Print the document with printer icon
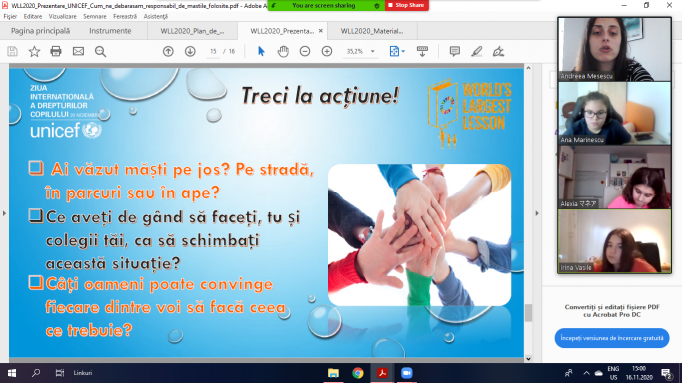The image size is (682, 383). (x=56, y=51)
